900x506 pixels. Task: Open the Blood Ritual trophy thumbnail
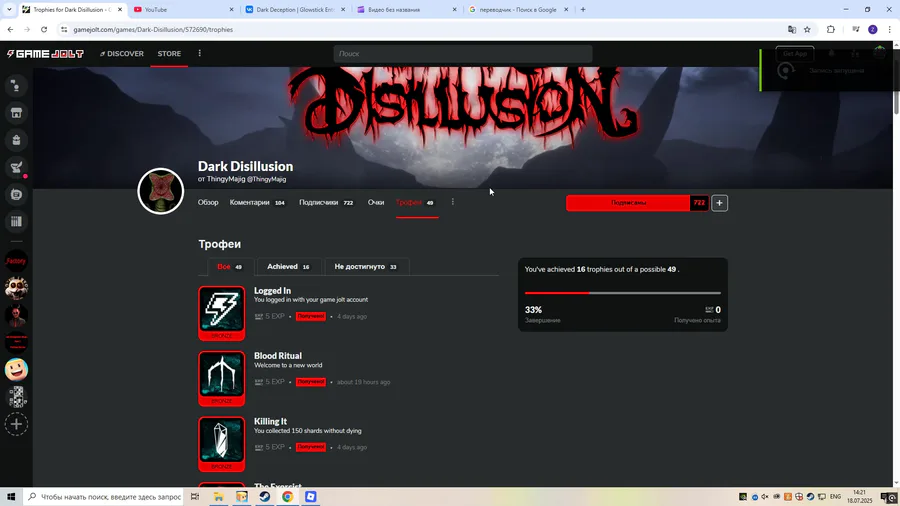[x=222, y=379]
